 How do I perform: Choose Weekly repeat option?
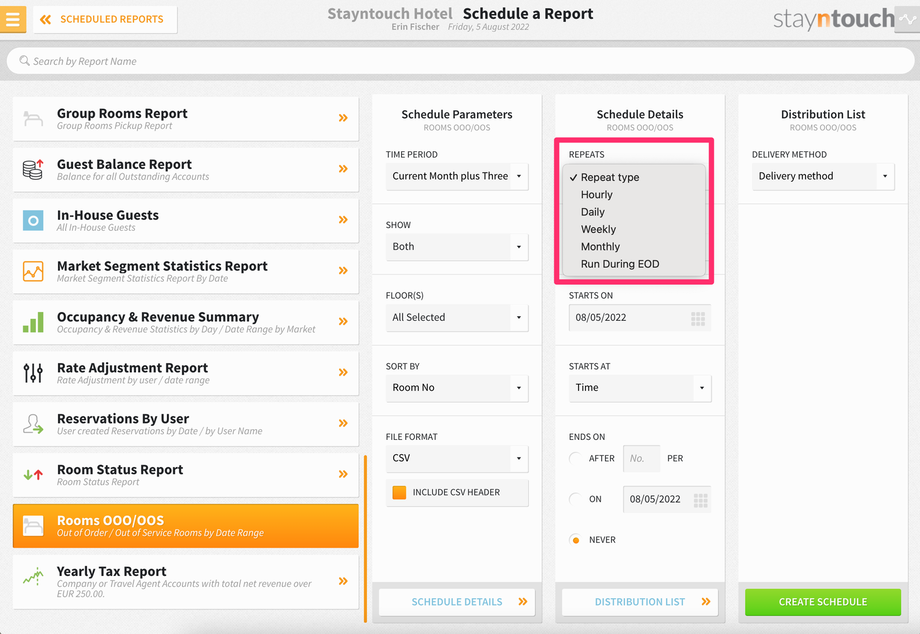[x=634, y=229]
